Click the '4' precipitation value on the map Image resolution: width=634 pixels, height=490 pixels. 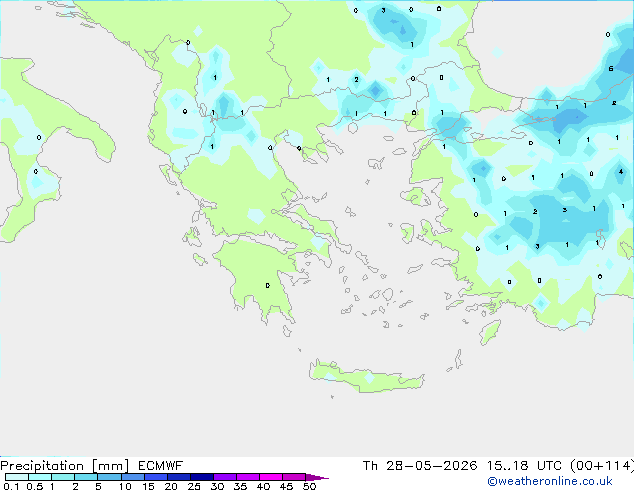(x=621, y=172)
